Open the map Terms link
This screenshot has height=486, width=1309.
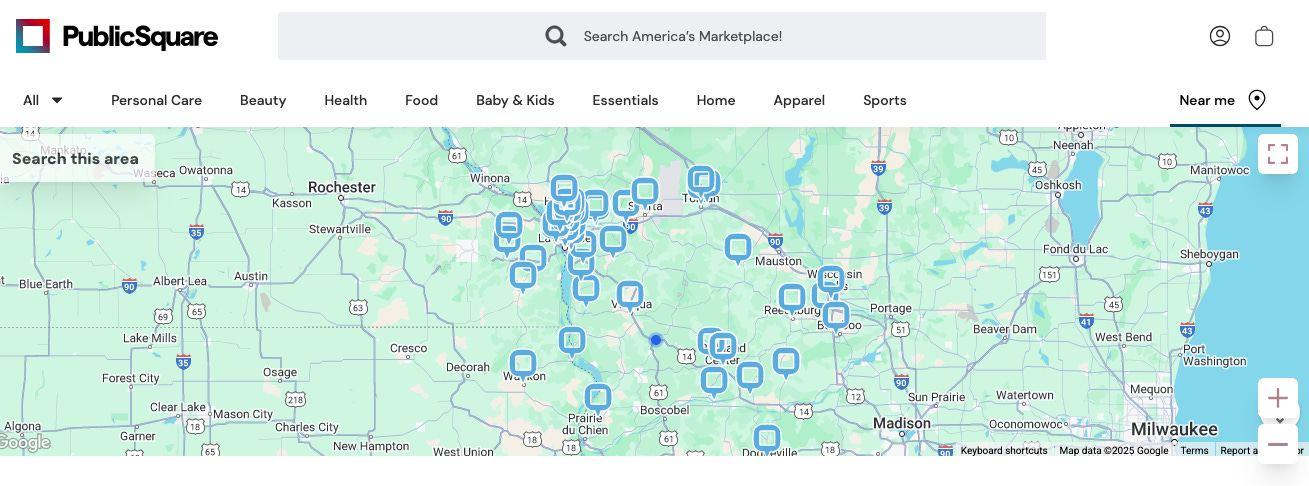click(x=1194, y=450)
